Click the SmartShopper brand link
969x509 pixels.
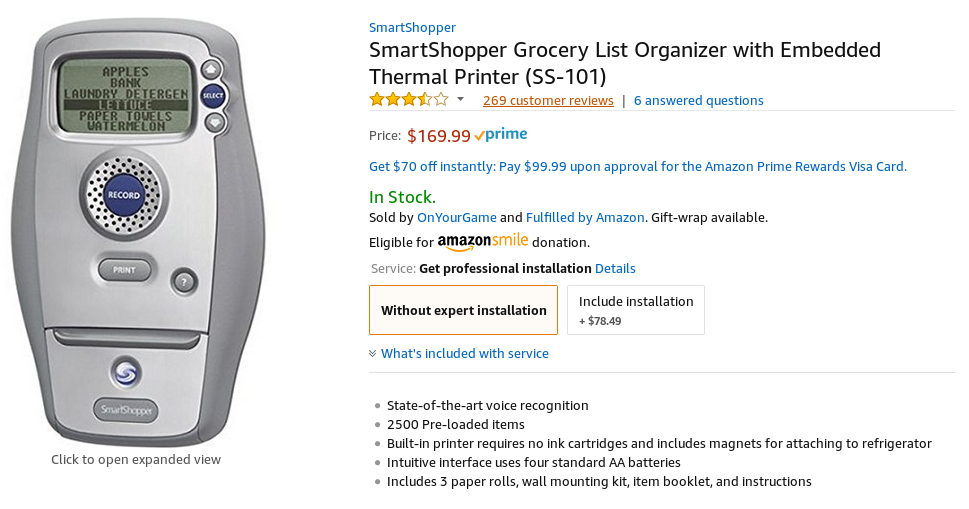412,27
